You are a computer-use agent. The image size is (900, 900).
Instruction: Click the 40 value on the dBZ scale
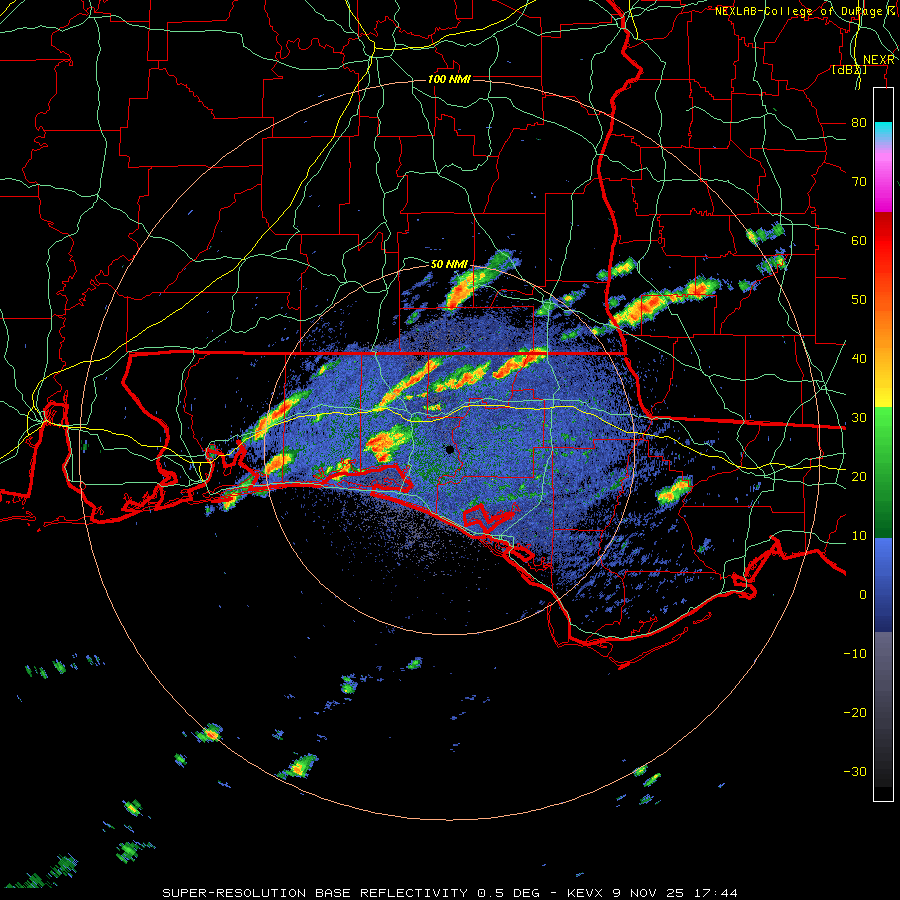click(x=859, y=359)
